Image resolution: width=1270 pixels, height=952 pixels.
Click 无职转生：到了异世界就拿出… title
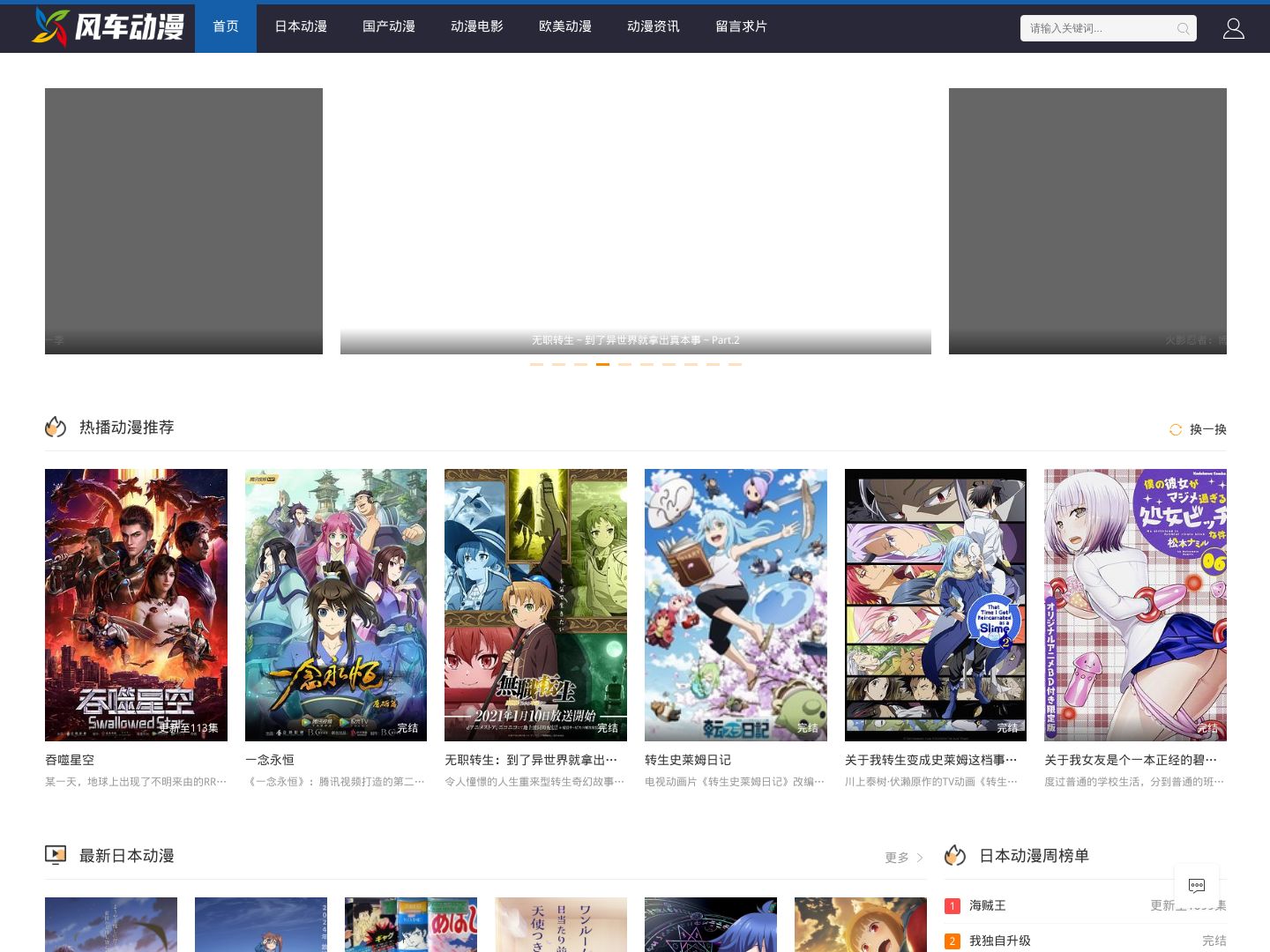tap(531, 760)
